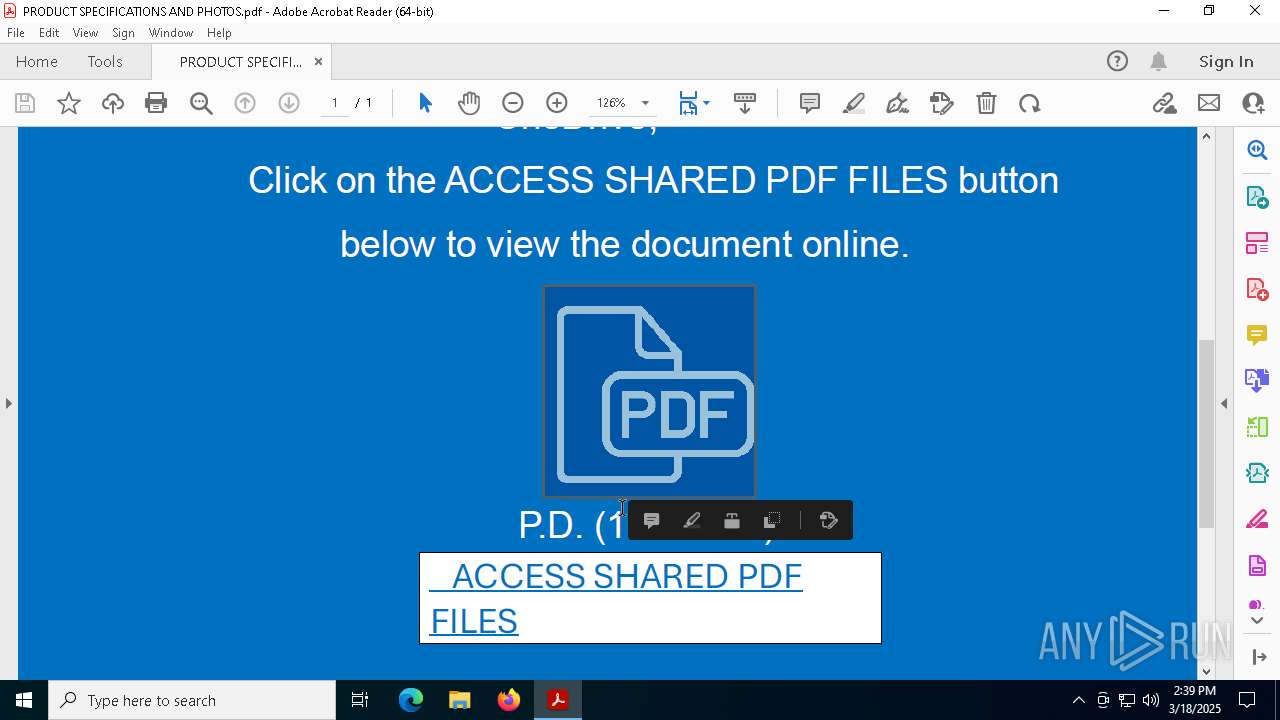Collapse the right tools pane arrow
1280x720 pixels.
[x=1224, y=403]
